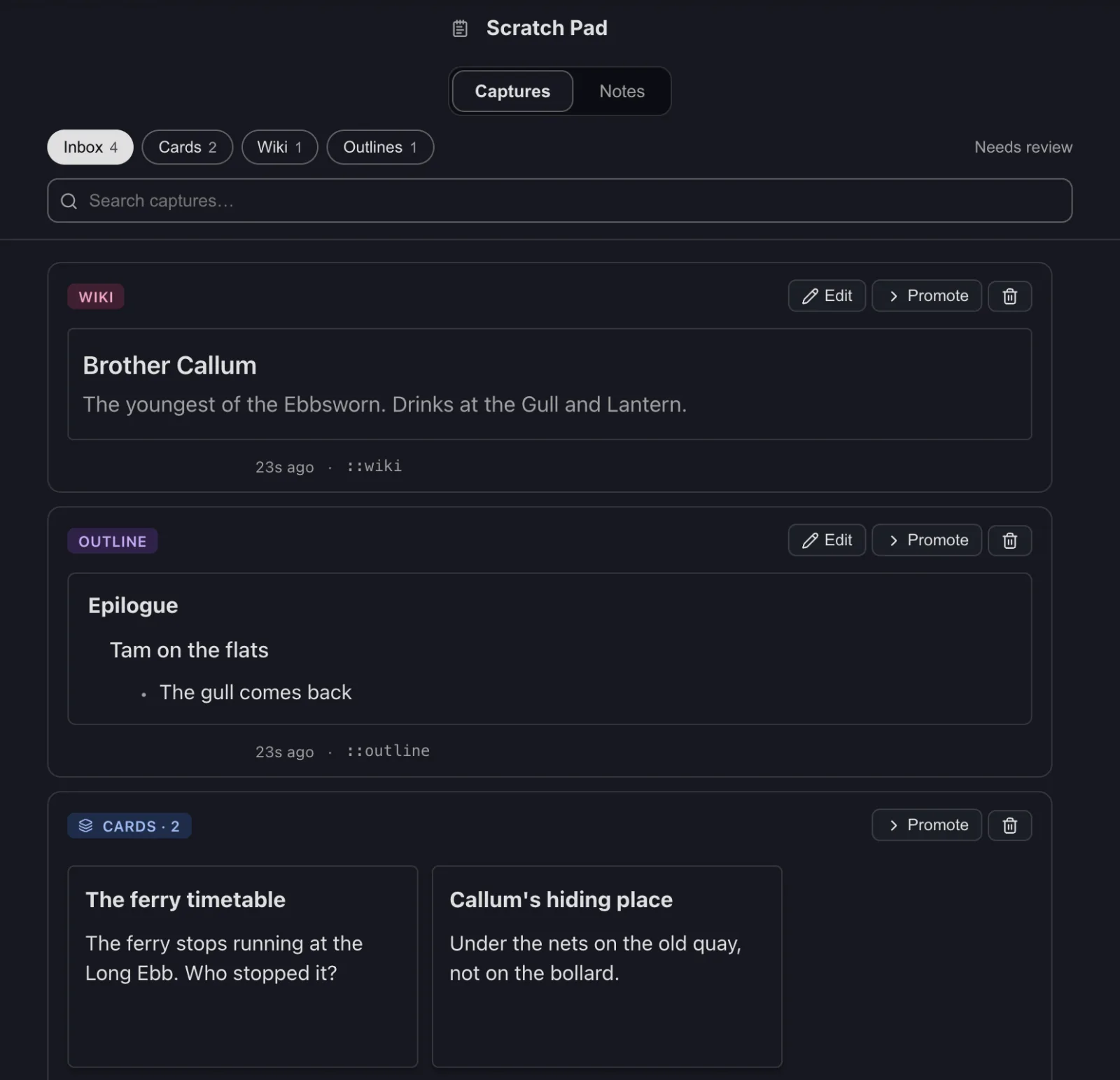Image resolution: width=1120 pixels, height=1080 pixels.
Task: Click the Scratch Pad title
Action: (x=547, y=28)
